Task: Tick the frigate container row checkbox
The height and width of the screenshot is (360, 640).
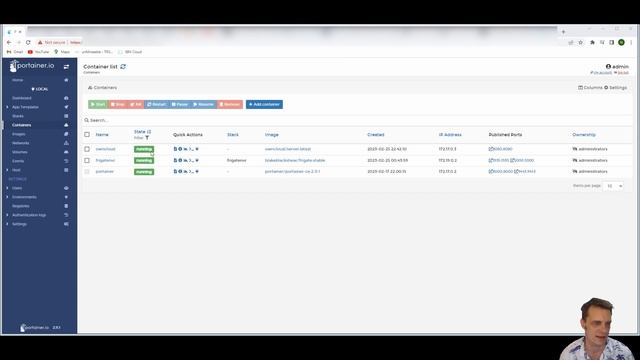Action: 87,160
